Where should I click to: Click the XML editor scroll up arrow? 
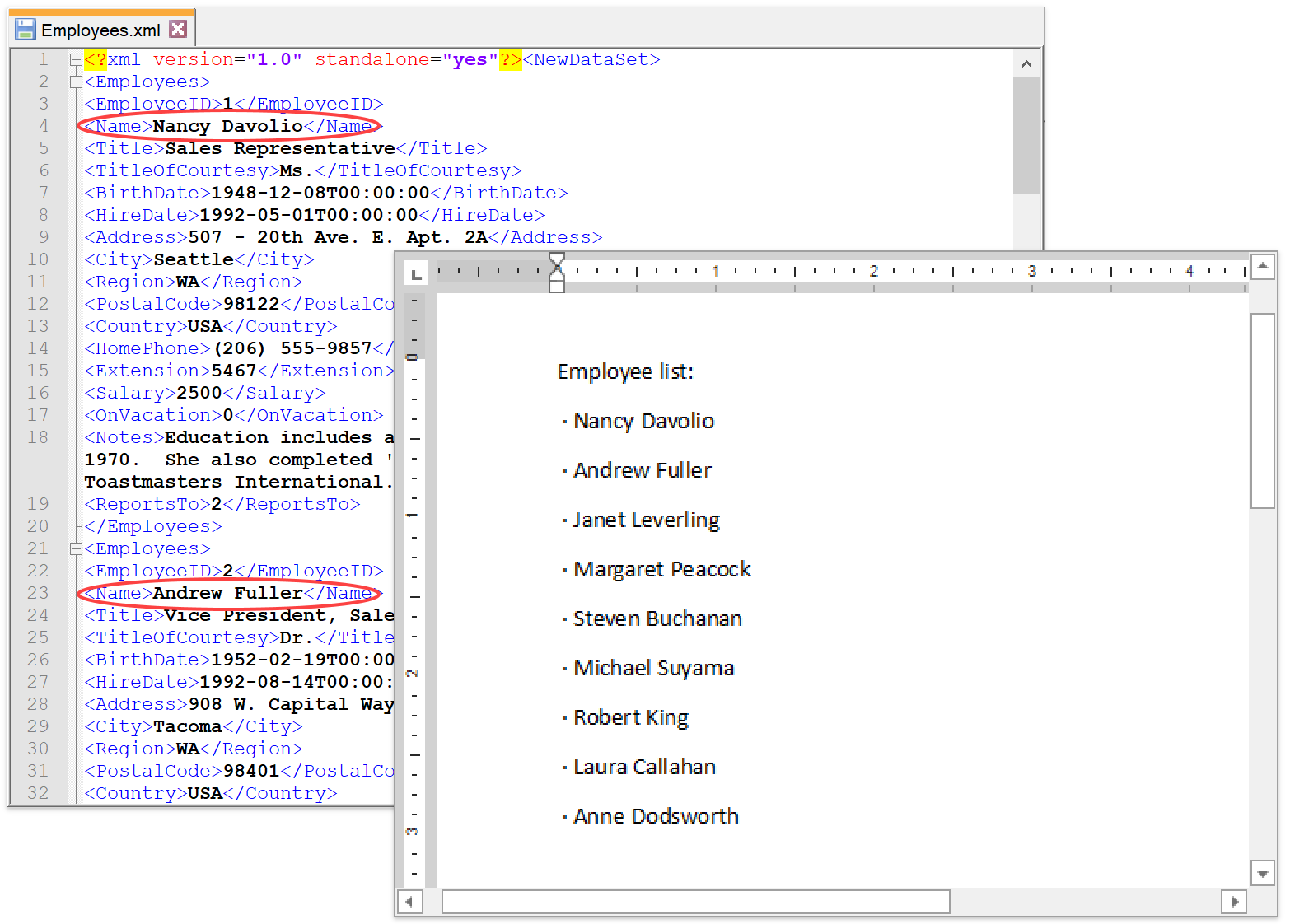point(1026,64)
